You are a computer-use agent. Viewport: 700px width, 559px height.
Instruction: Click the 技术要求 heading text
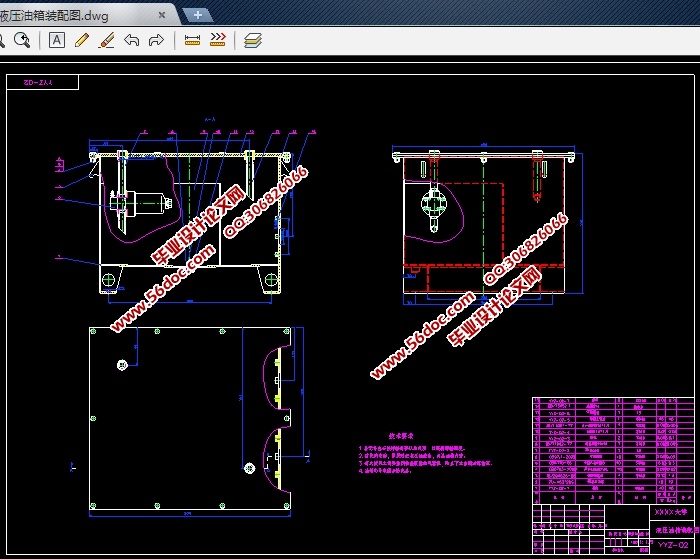click(x=401, y=436)
